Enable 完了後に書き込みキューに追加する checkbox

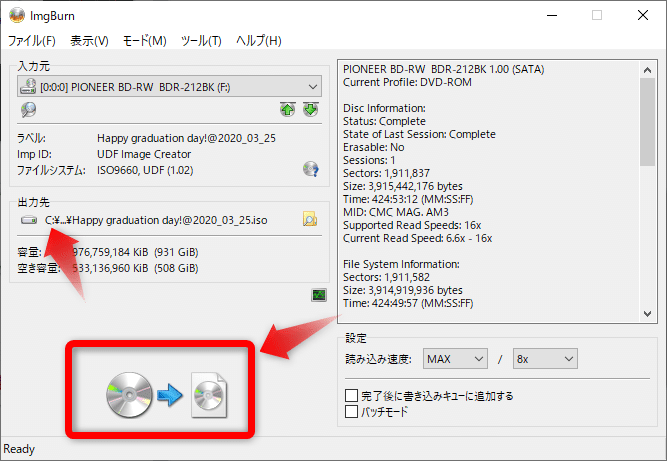(351, 396)
